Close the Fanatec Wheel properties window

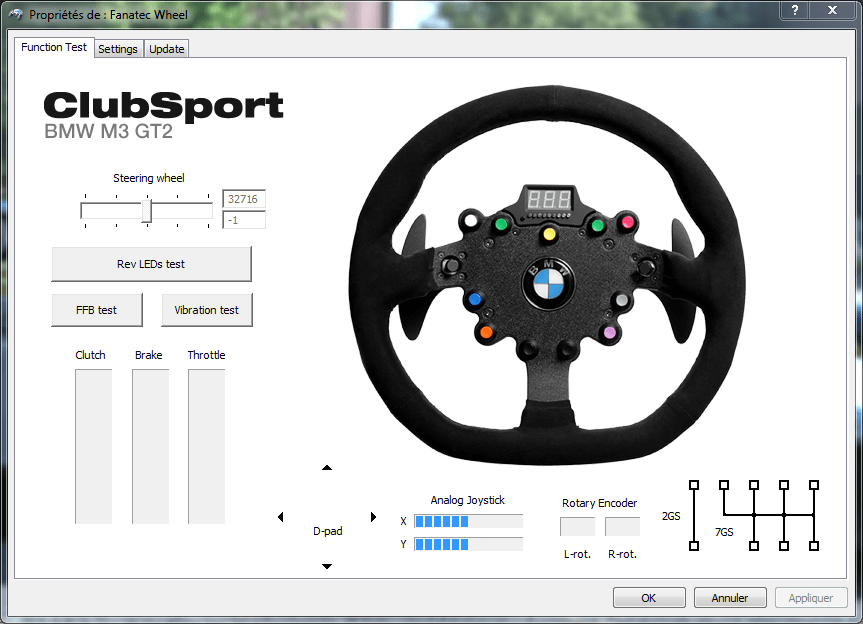(x=833, y=10)
